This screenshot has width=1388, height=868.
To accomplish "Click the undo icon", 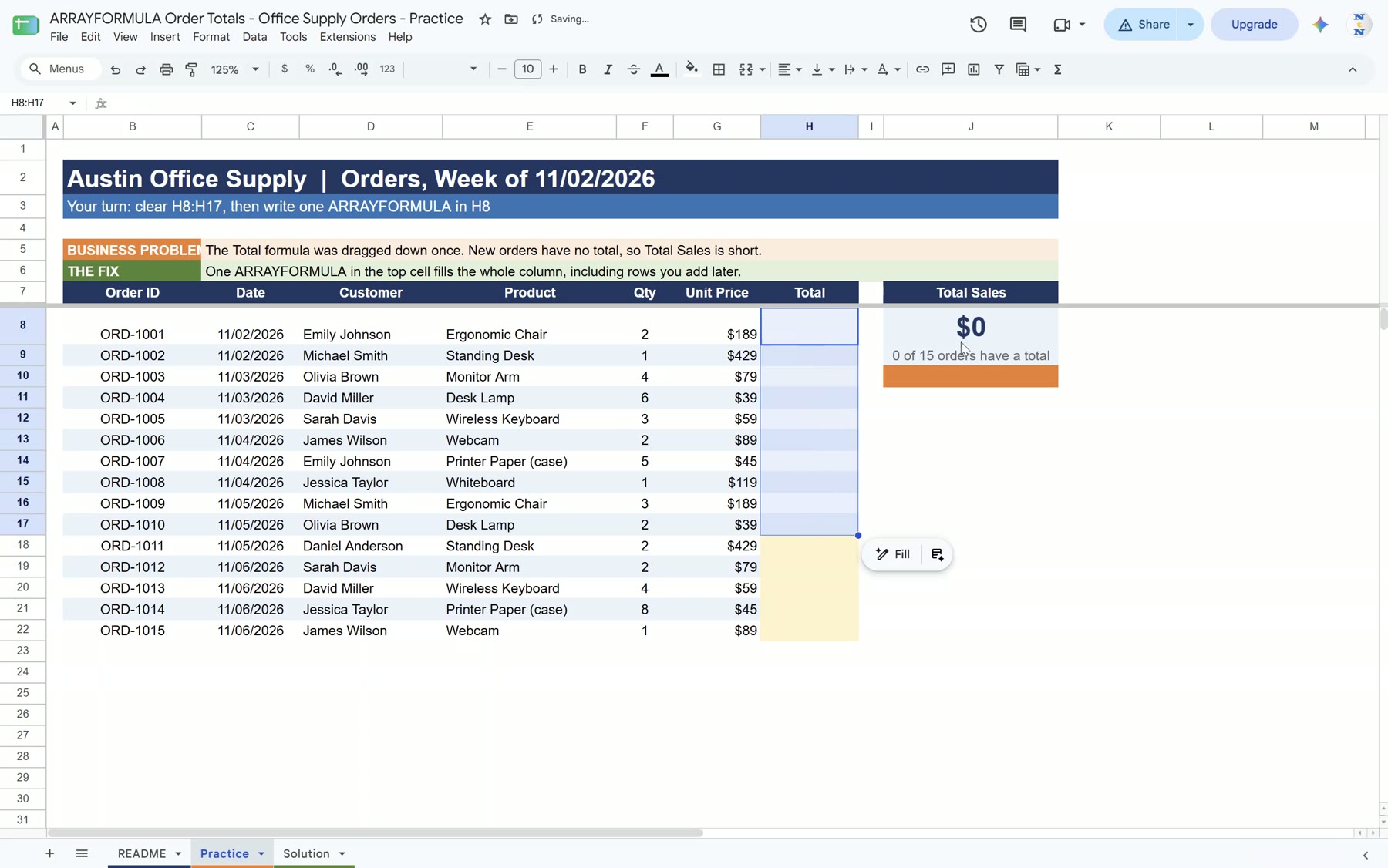I will tap(116, 69).
